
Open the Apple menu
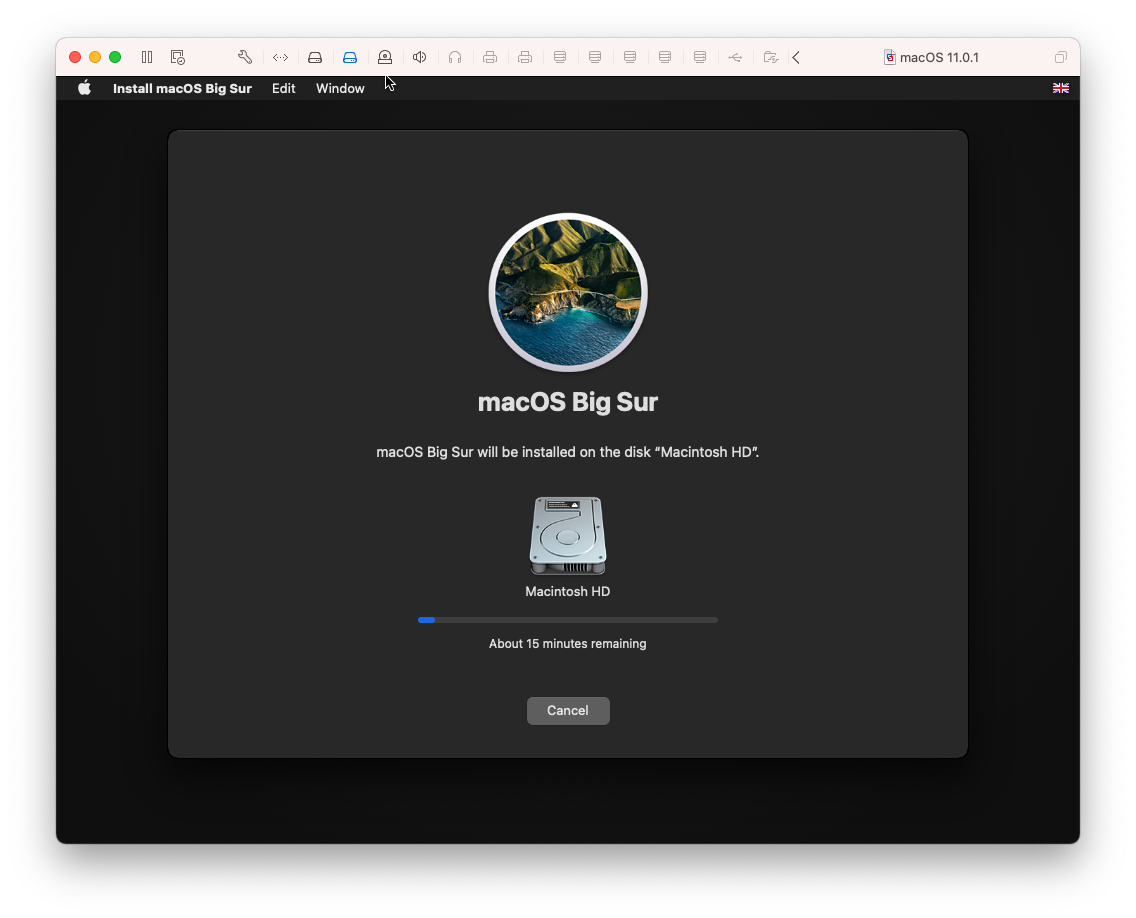[84, 88]
